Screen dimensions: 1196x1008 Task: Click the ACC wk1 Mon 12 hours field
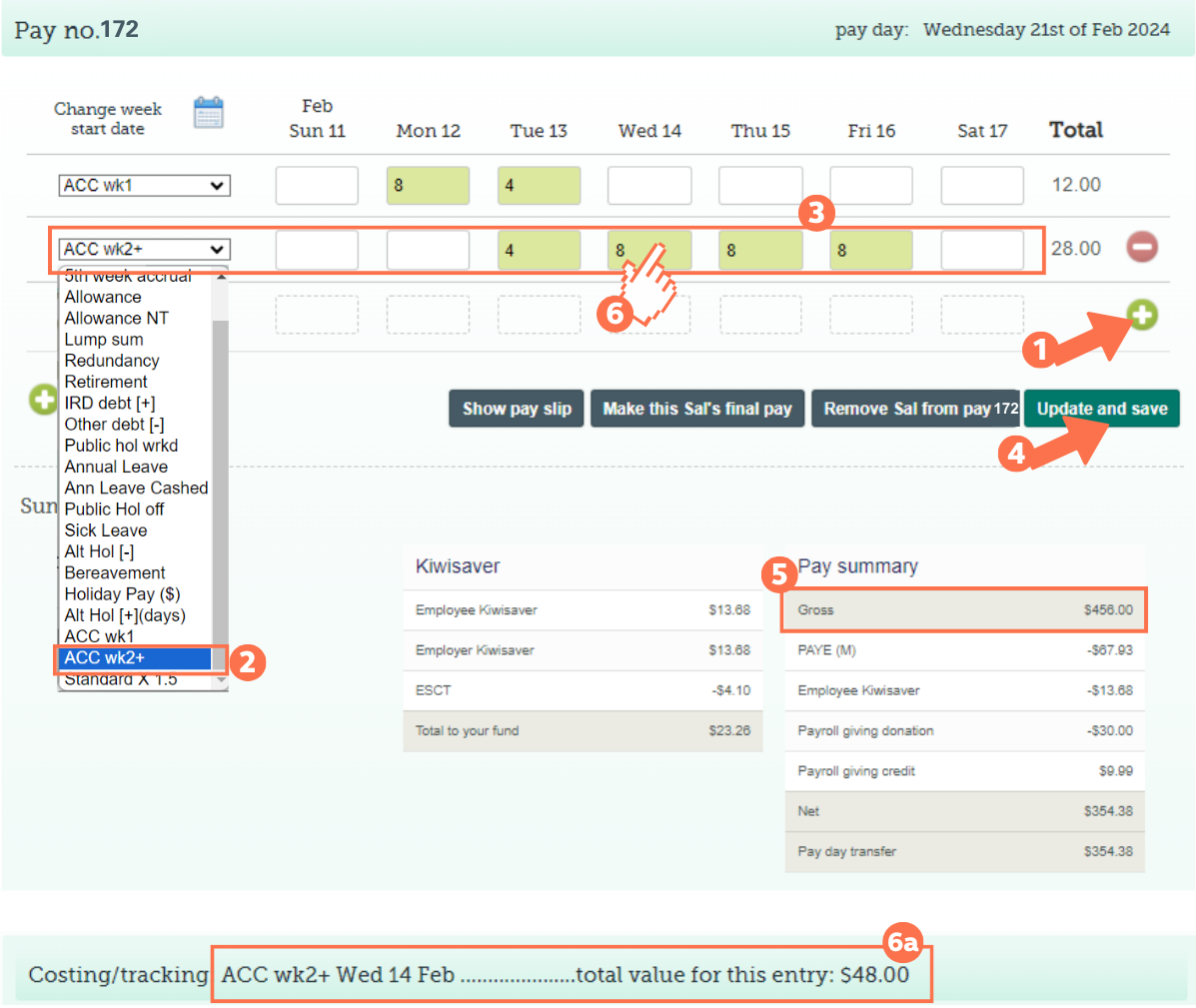point(428,186)
